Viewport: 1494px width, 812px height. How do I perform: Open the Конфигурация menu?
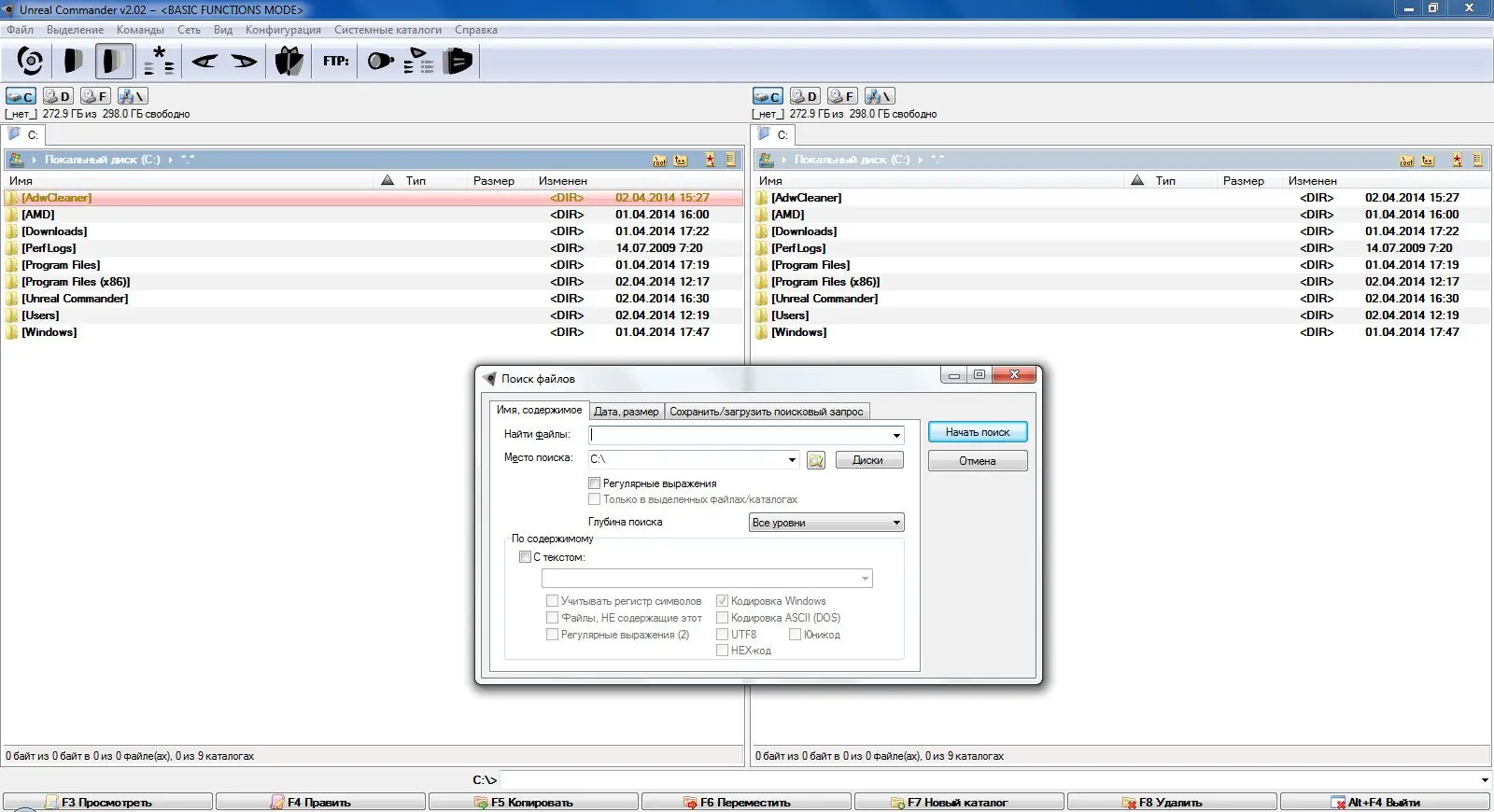[x=283, y=30]
